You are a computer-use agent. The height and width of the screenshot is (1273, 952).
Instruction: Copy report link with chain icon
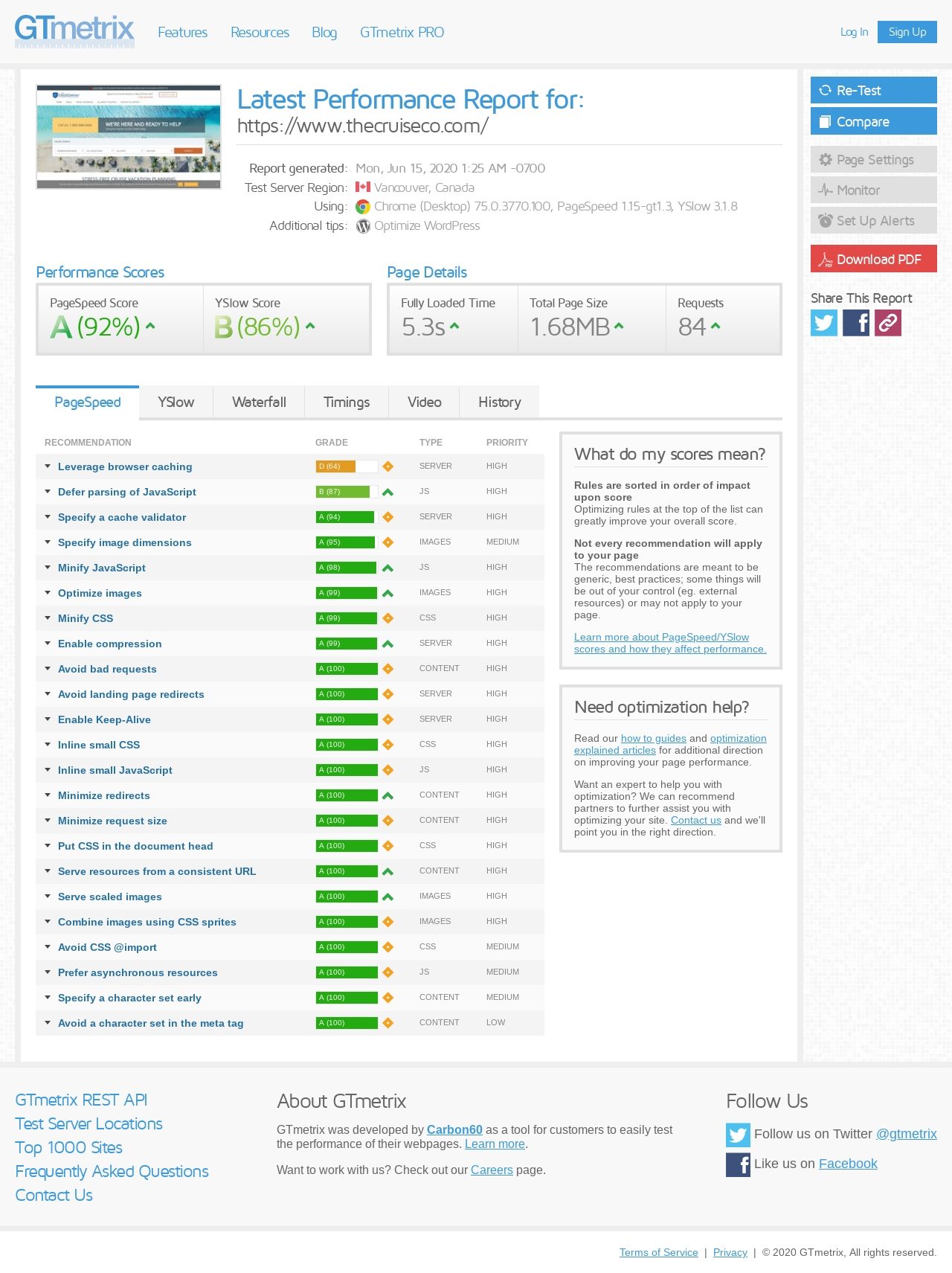point(888,323)
